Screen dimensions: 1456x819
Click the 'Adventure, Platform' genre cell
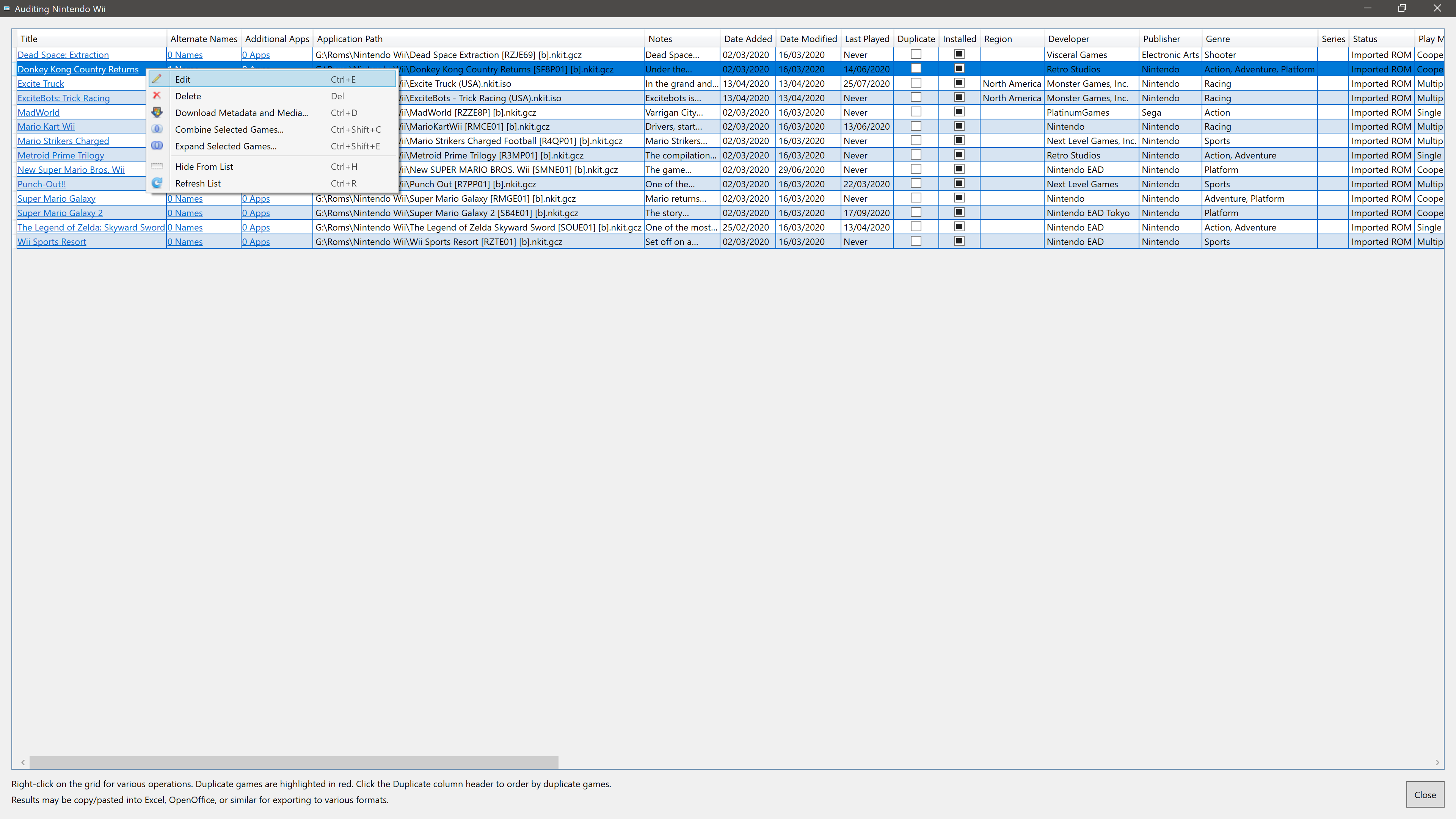pos(1259,198)
